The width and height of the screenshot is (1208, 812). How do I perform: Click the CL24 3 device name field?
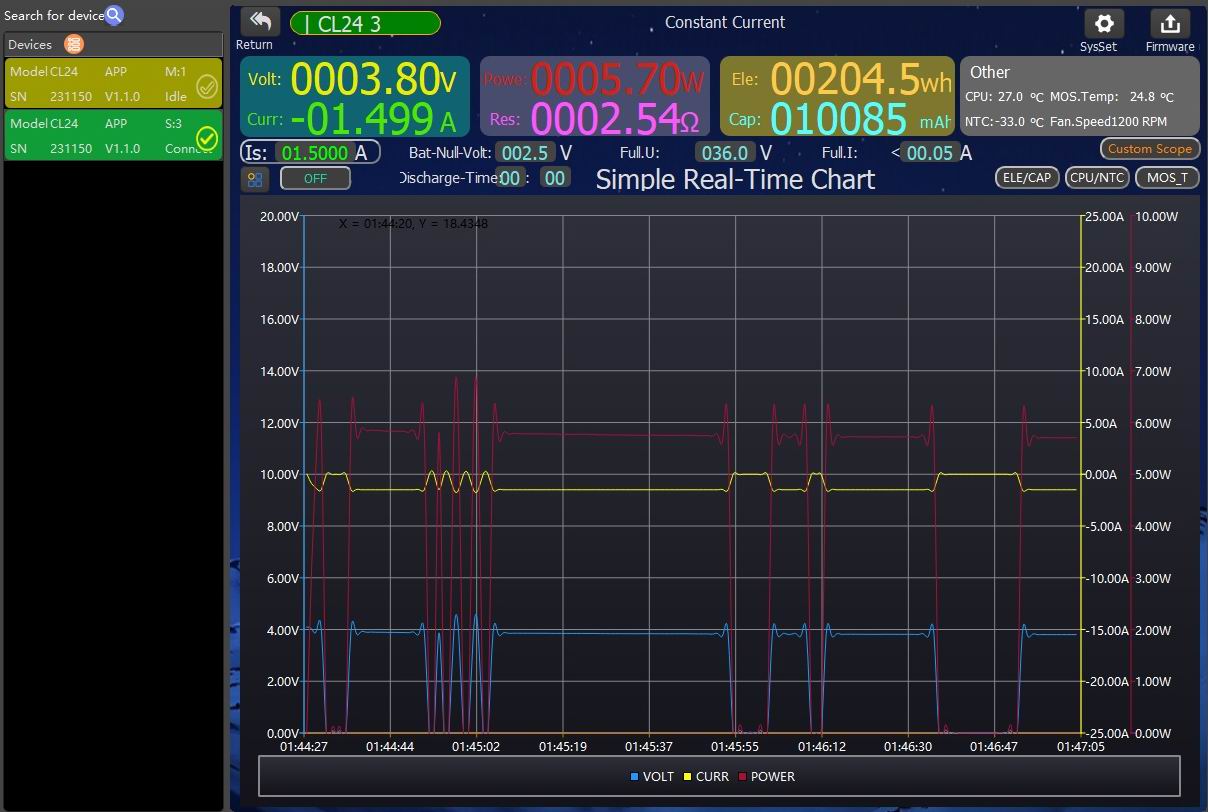pyautogui.click(x=365, y=24)
